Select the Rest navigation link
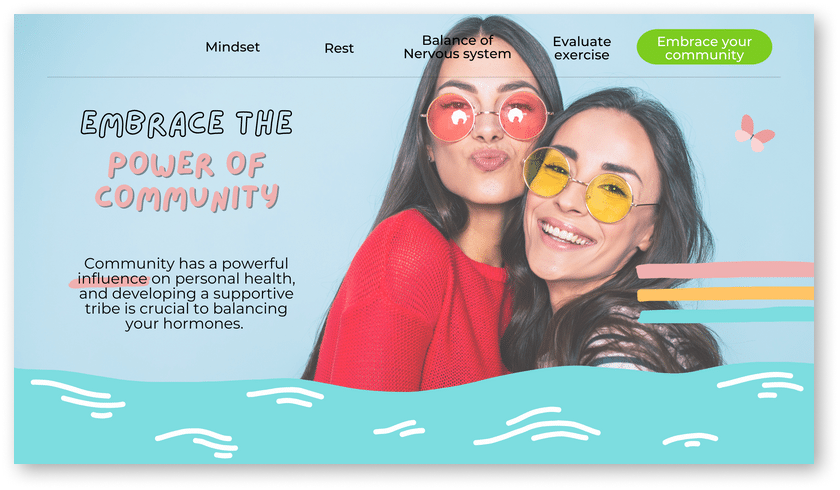Screen dimensions: 840x490 tap(339, 48)
